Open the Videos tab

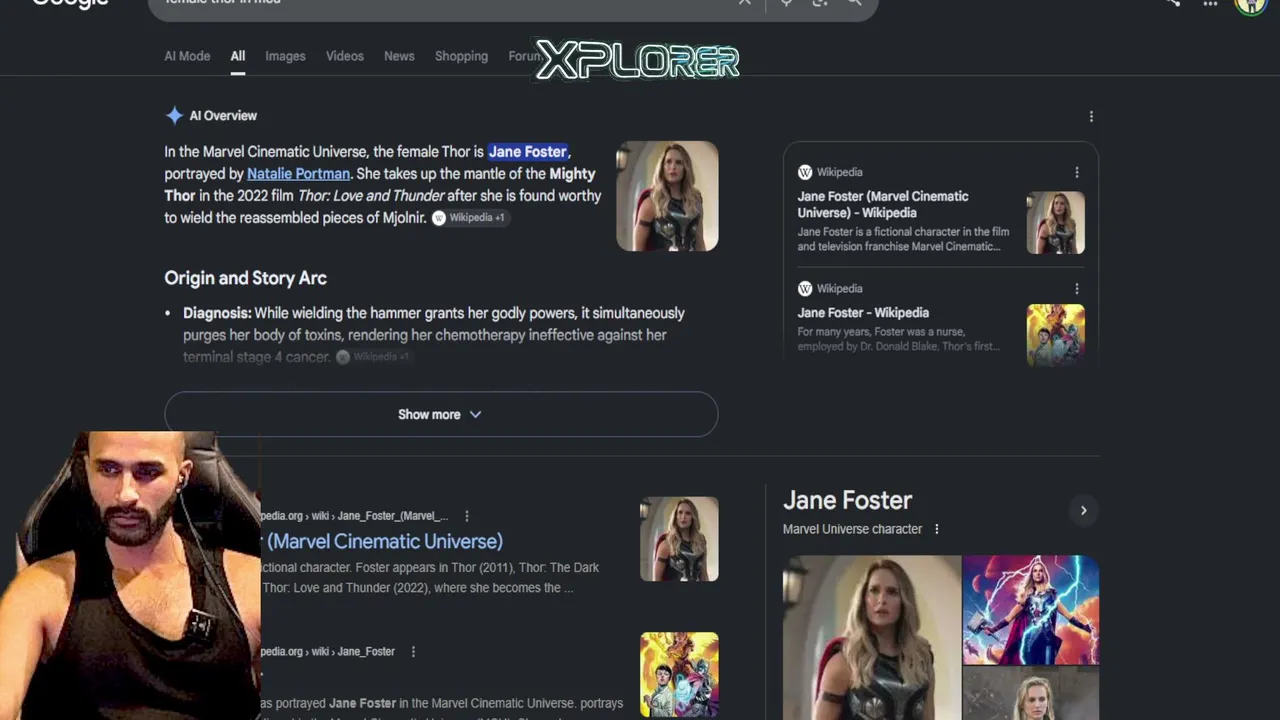345,56
